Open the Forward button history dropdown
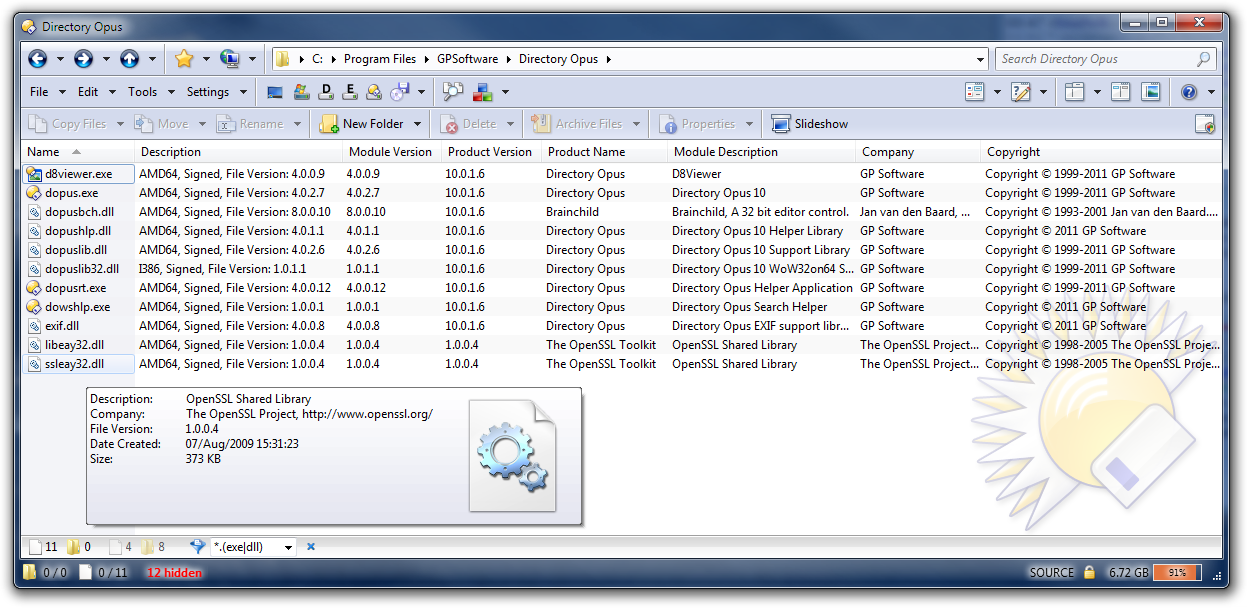This screenshot has width=1247, height=608. [x=106, y=59]
